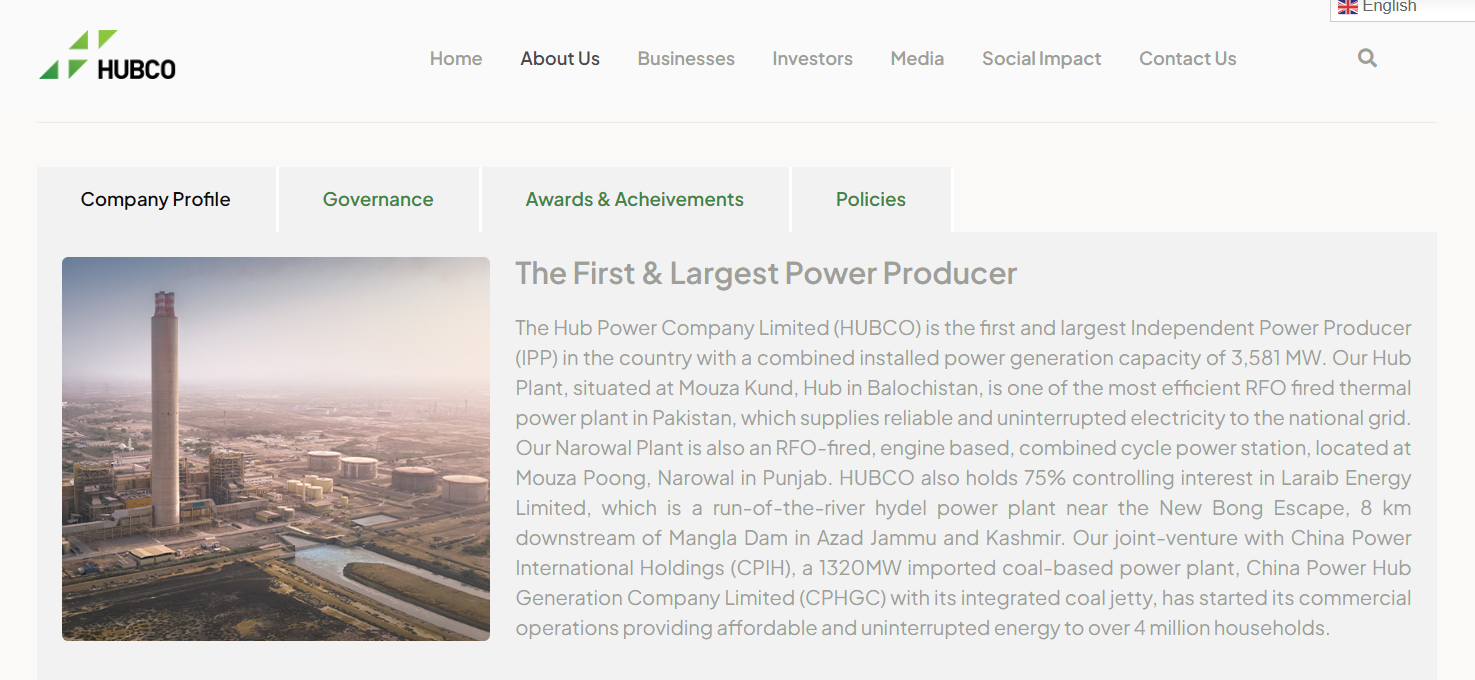Select the Company Profile tab
The width and height of the screenshot is (1475, 680).
click(x=156, y=200)
